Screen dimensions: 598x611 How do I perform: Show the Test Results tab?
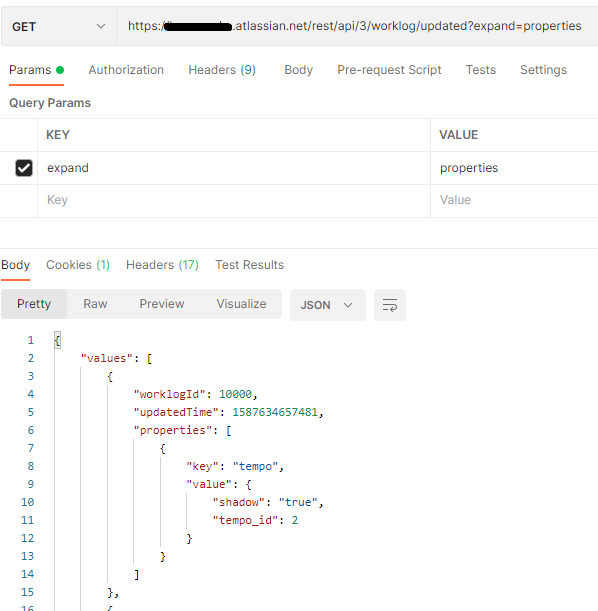point(250,265)
